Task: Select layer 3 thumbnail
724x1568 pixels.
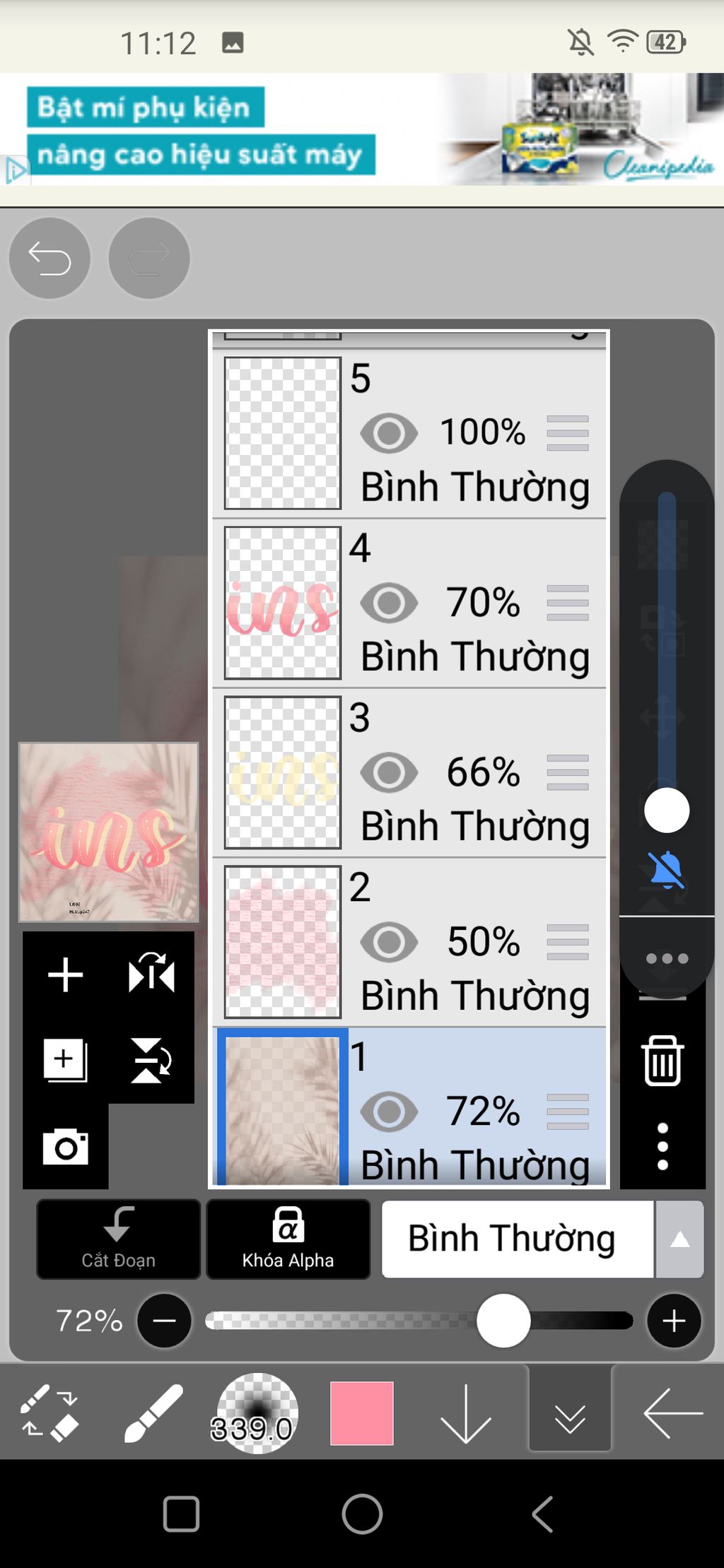Action: (x=283, y=772)
